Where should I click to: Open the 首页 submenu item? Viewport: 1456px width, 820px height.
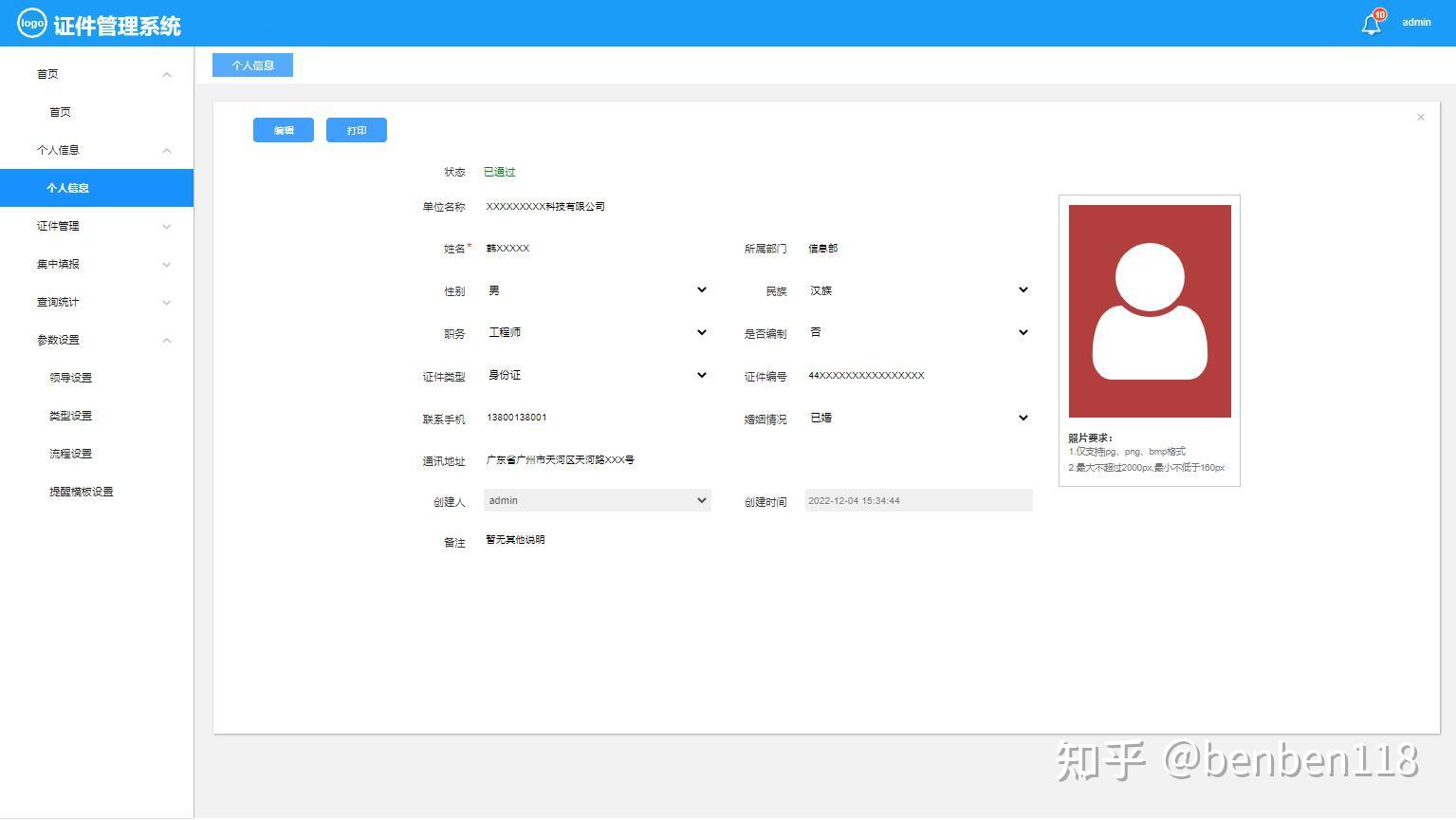(x=97, y=112)
